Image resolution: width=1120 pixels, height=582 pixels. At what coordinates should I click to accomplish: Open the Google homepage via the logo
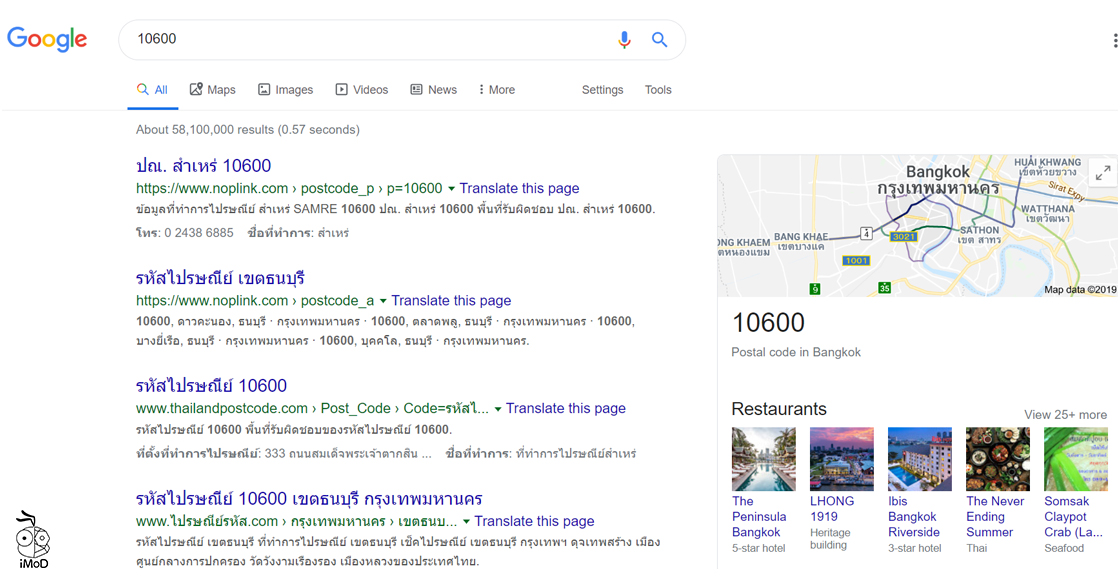coord(47,39)
